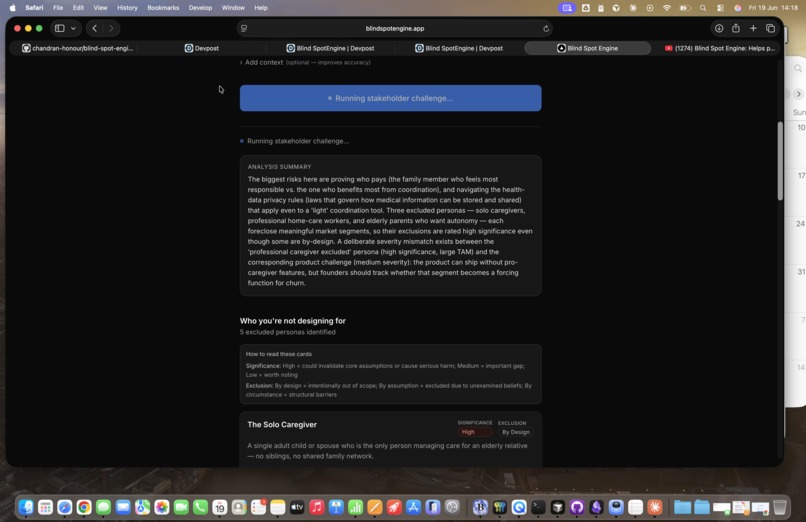Open the Bookmarks menu
Screen dimensions: 806x522
tap(163, 8)
